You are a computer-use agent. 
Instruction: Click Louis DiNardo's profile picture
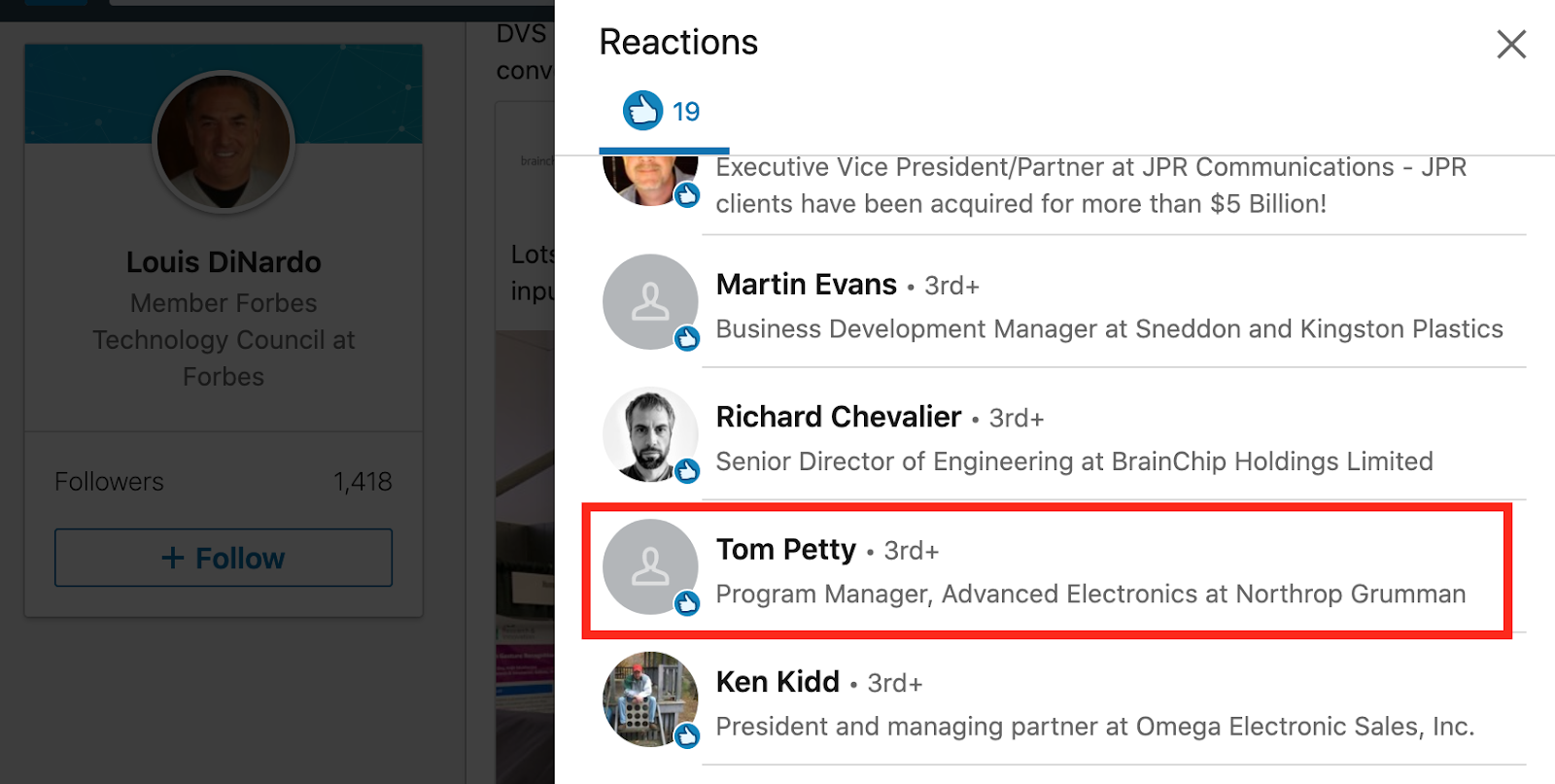pyautogui.click(x=224, y=142)
